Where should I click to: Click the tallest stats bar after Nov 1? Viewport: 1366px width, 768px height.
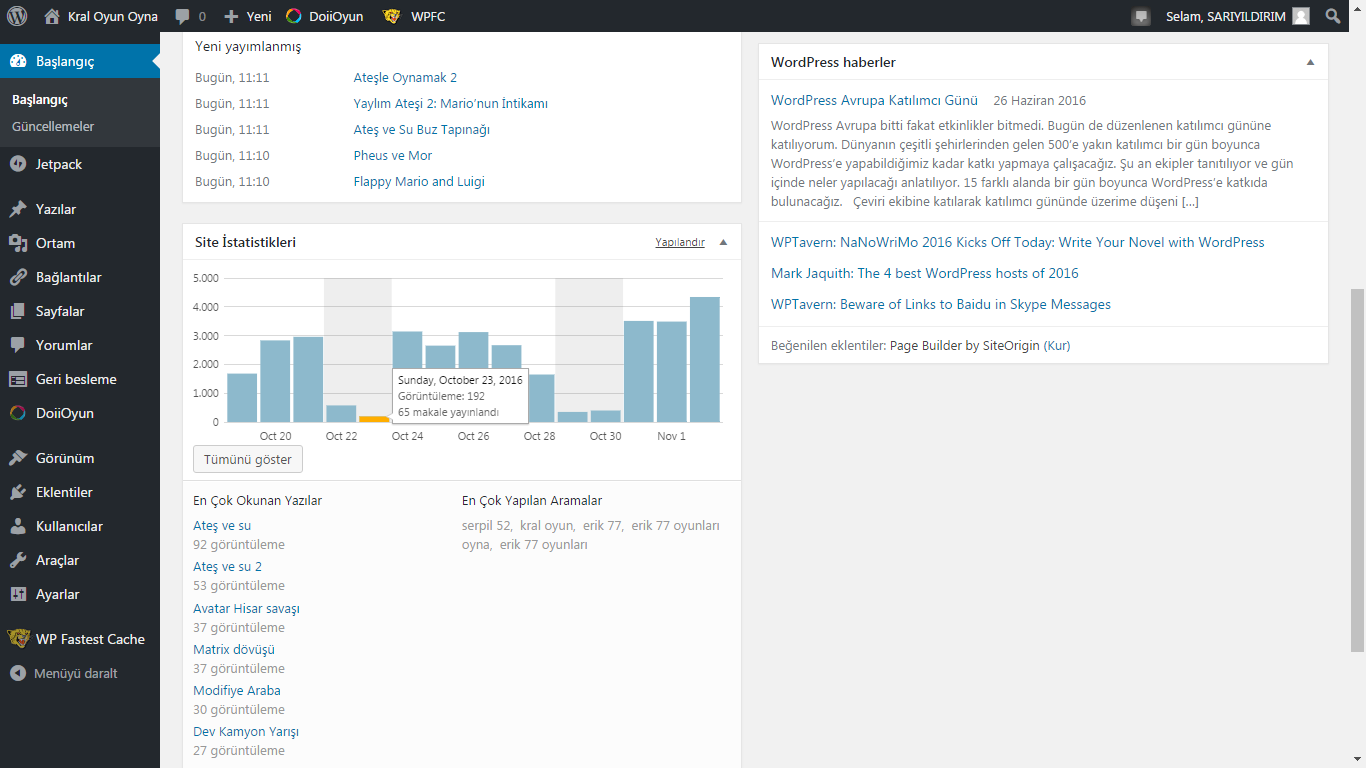(x=705, y=359)
